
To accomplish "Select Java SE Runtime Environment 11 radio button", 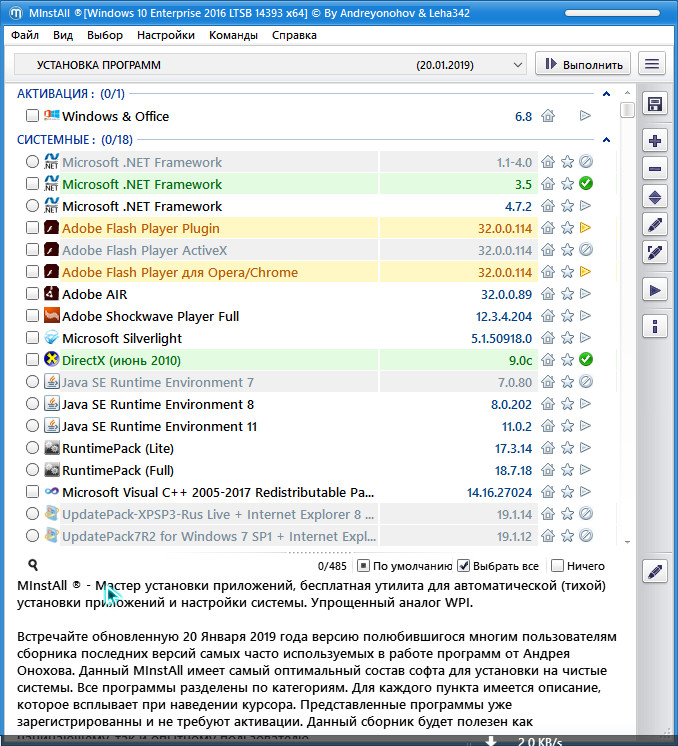I will [32, 426].
